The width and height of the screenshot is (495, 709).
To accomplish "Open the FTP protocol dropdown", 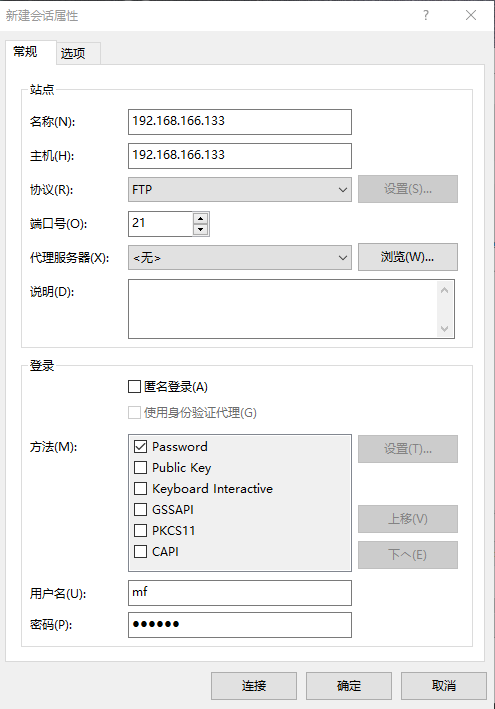I will [240, 189].
